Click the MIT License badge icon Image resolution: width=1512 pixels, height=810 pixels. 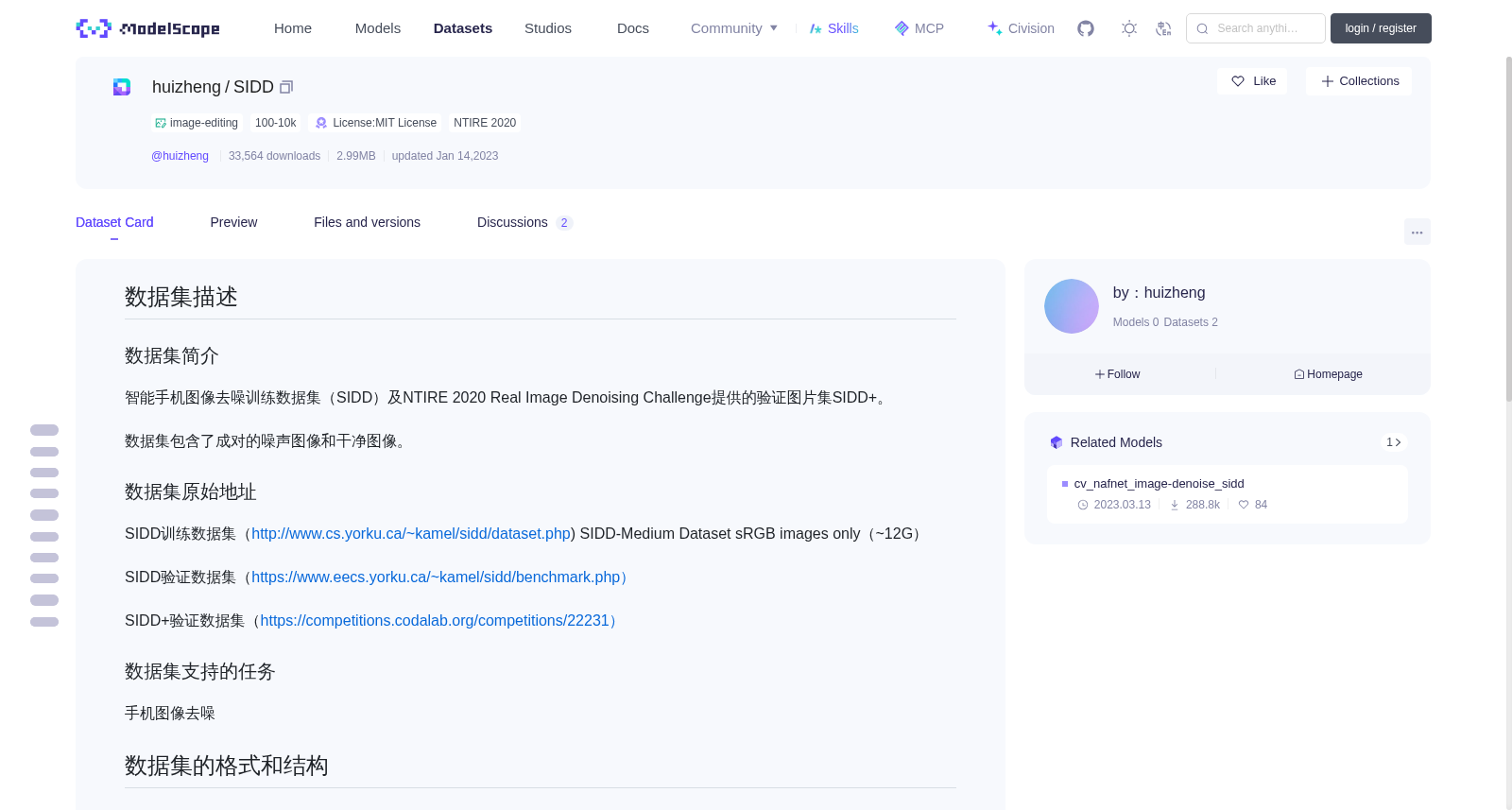coord(321,123)
